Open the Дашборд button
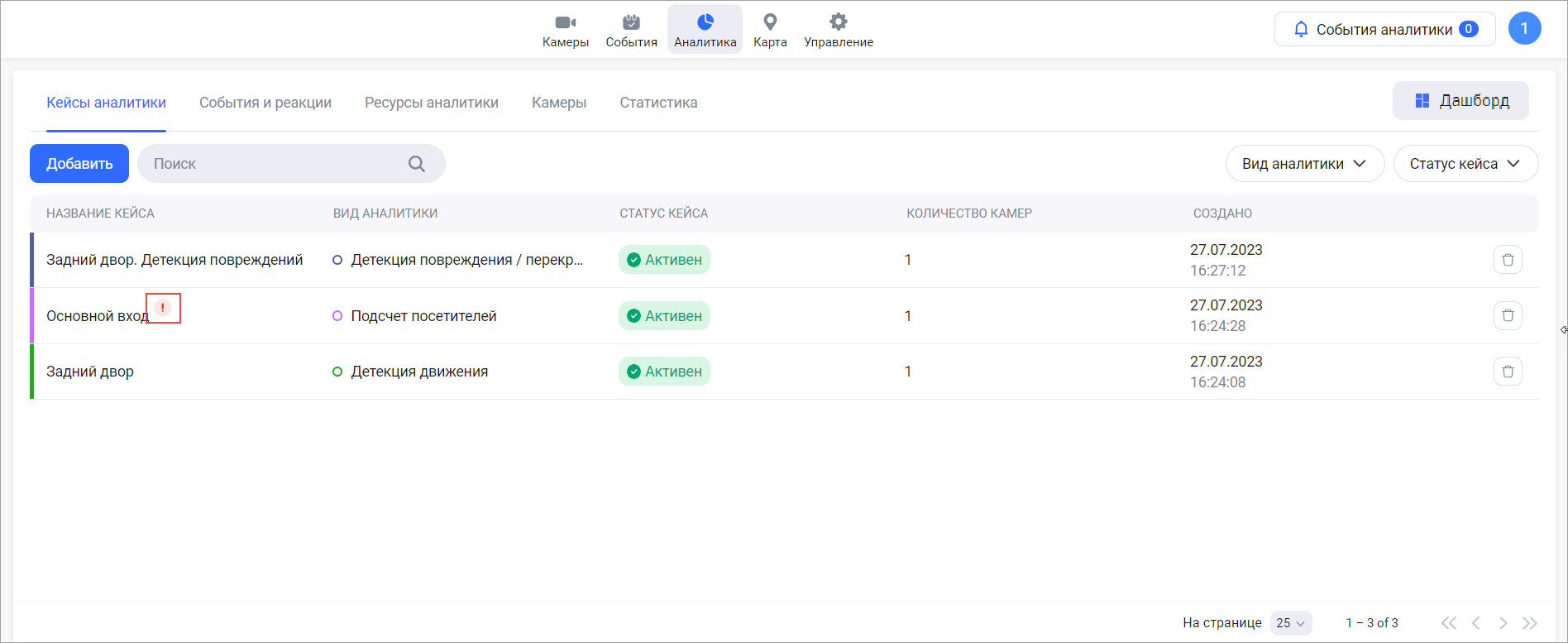 [x=1460, y=101]
